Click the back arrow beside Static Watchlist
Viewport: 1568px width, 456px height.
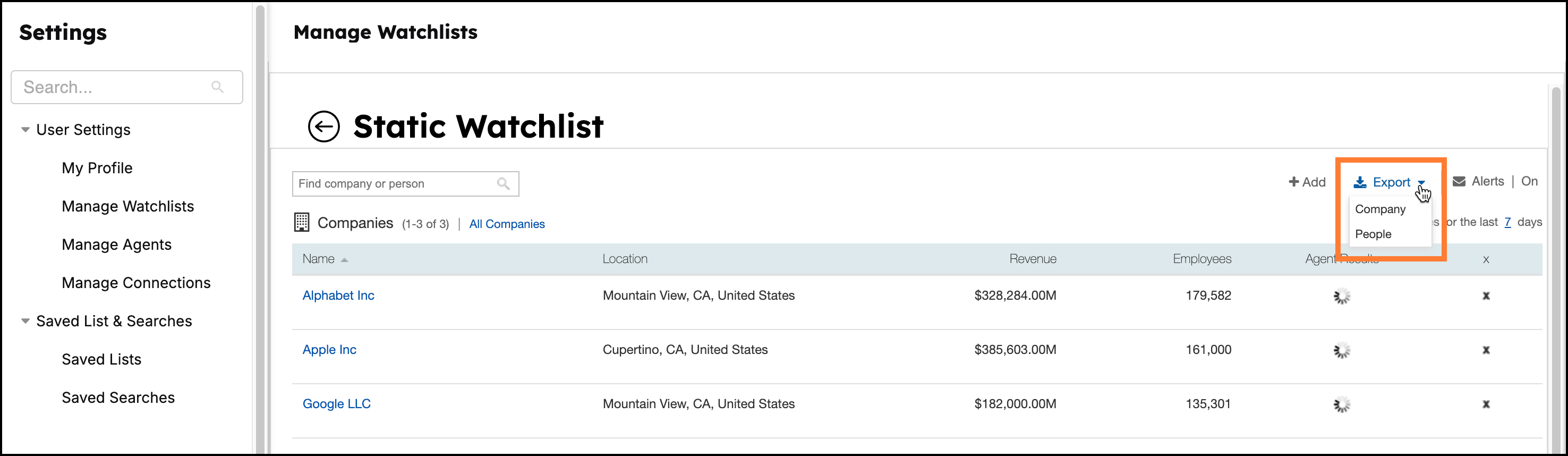[323, 126]
